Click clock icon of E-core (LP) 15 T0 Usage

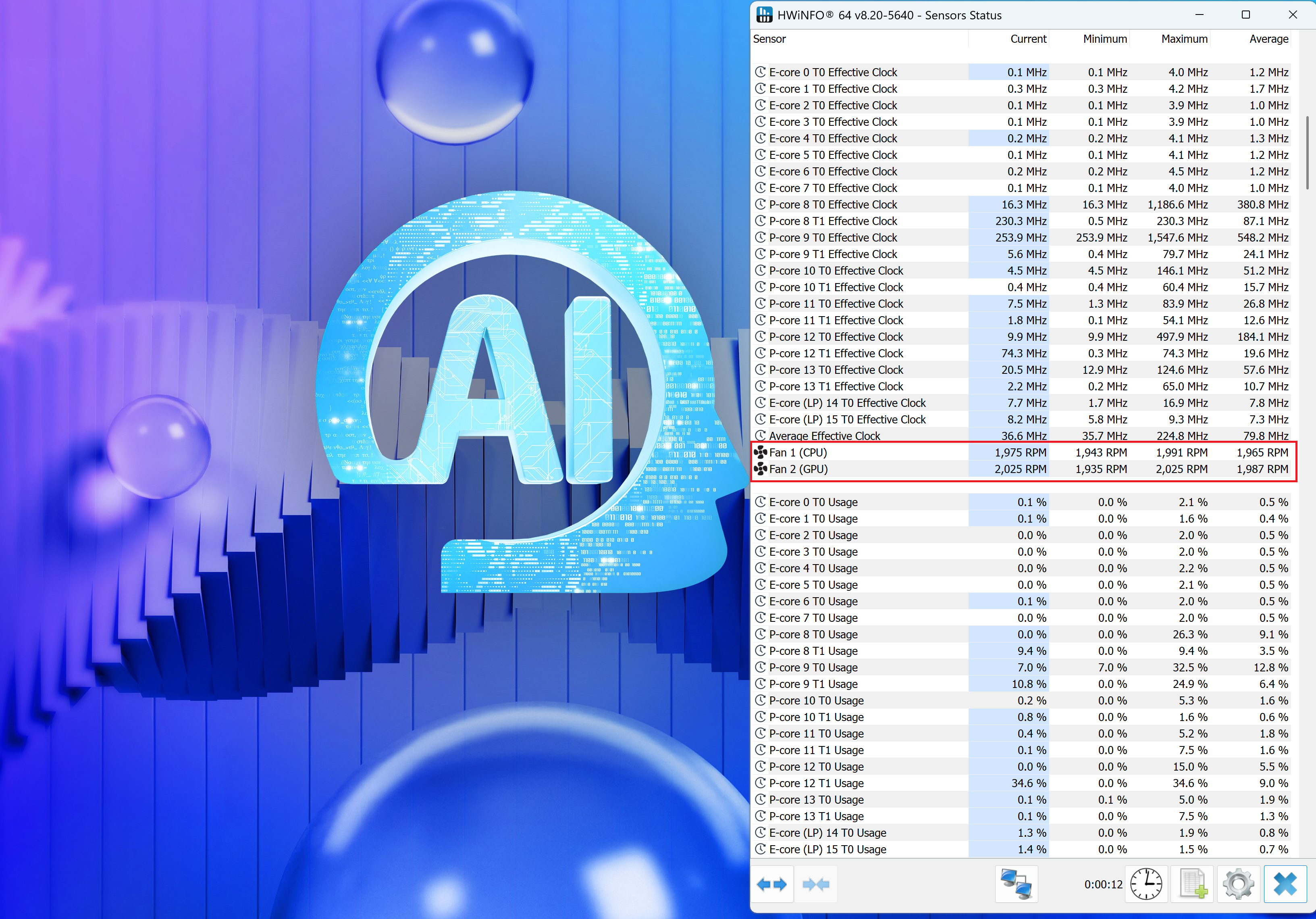point(761,849)
